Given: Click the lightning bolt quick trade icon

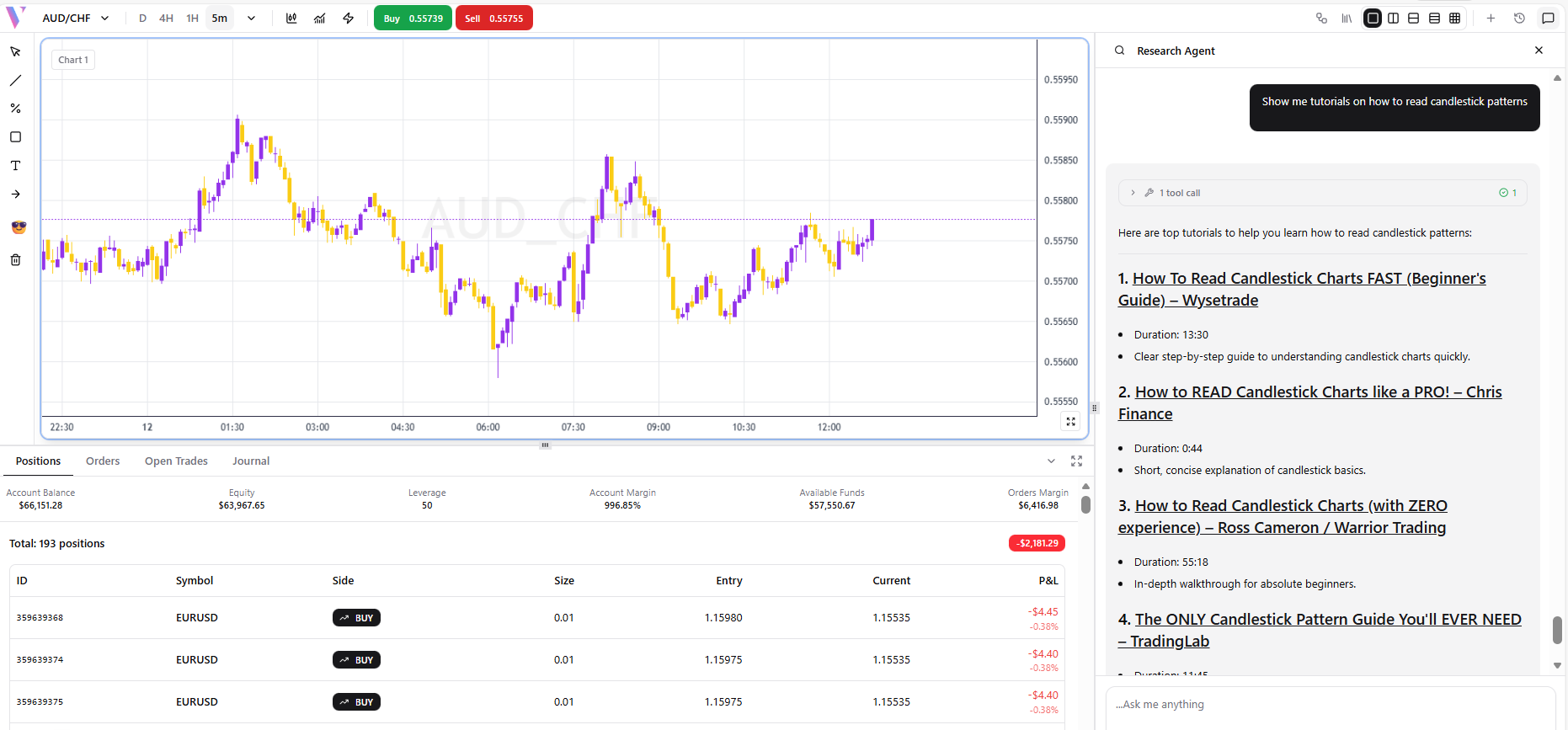Looking at the screenshot, I should pyautogui.click(x=349, y=19).
